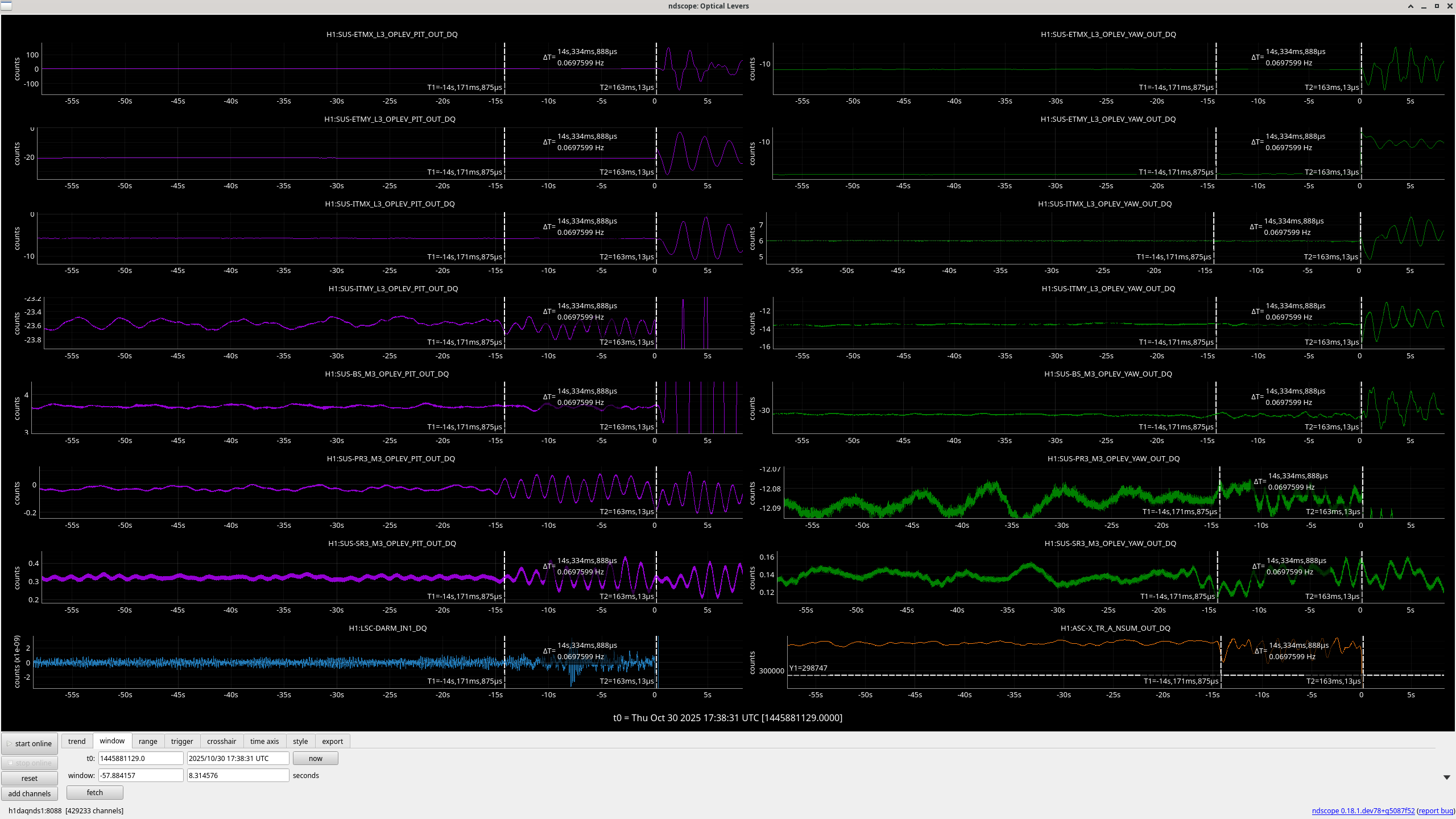Switch to the trend tab
Viewport: 1456px width, 819px height.
pos(77,741)
